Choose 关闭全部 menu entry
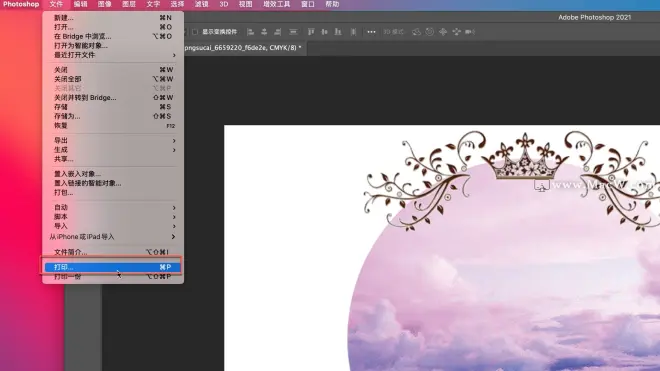This screenshot has height=371, width=660. pyautogui.click(x=113, y=79)
